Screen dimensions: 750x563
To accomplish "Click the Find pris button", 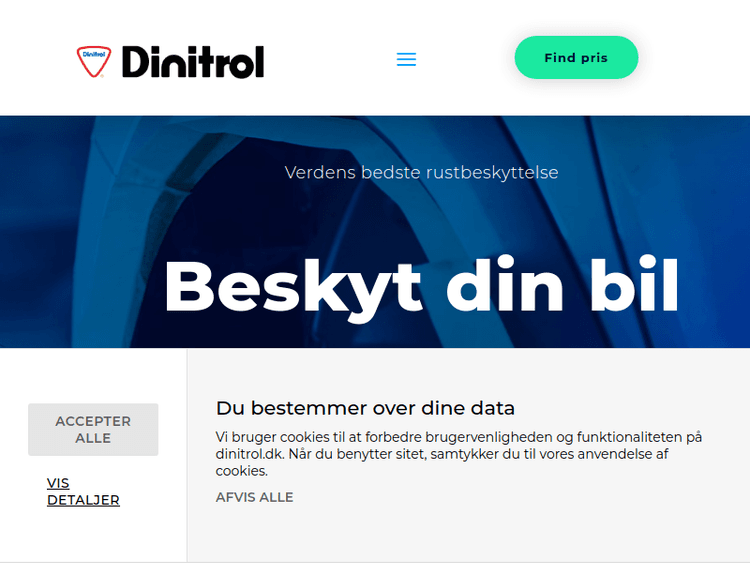I will point(576,57).
